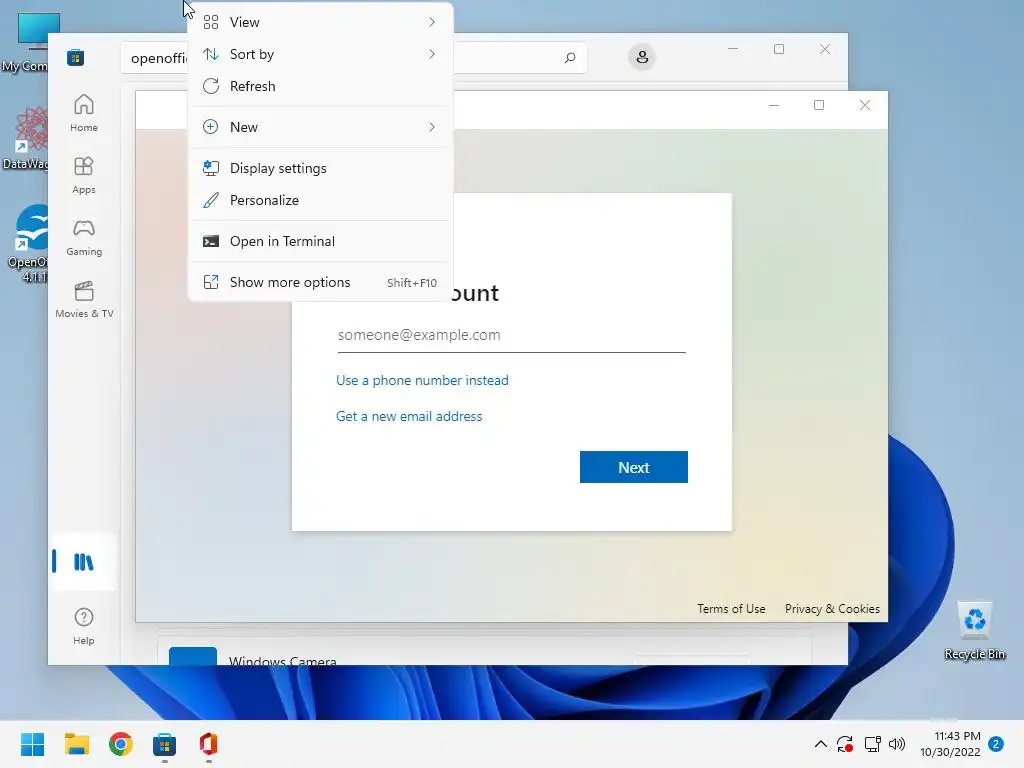Viewport: 1024px width, 768px height.
Task: Open the Privacy & Cookies link
Action: [x=832, y=609]
